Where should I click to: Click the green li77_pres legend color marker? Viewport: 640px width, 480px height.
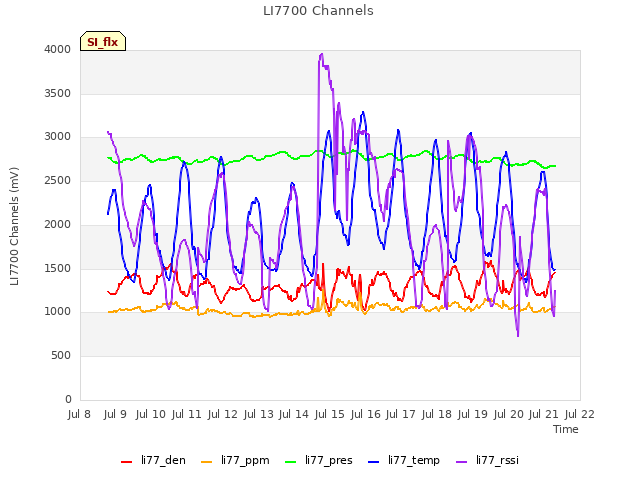point(291,462)
